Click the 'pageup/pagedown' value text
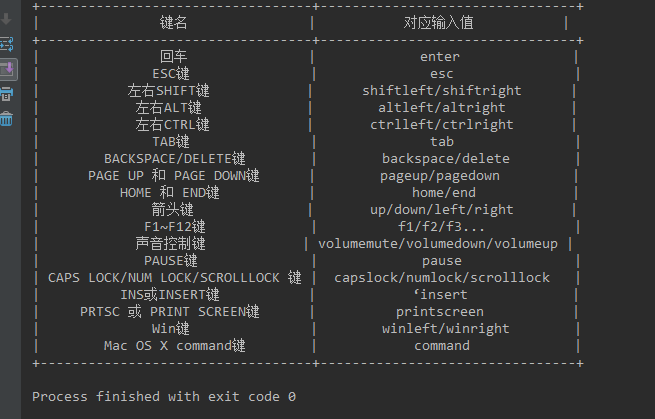This screenshot has width=655, height=419. pos(439,176)
